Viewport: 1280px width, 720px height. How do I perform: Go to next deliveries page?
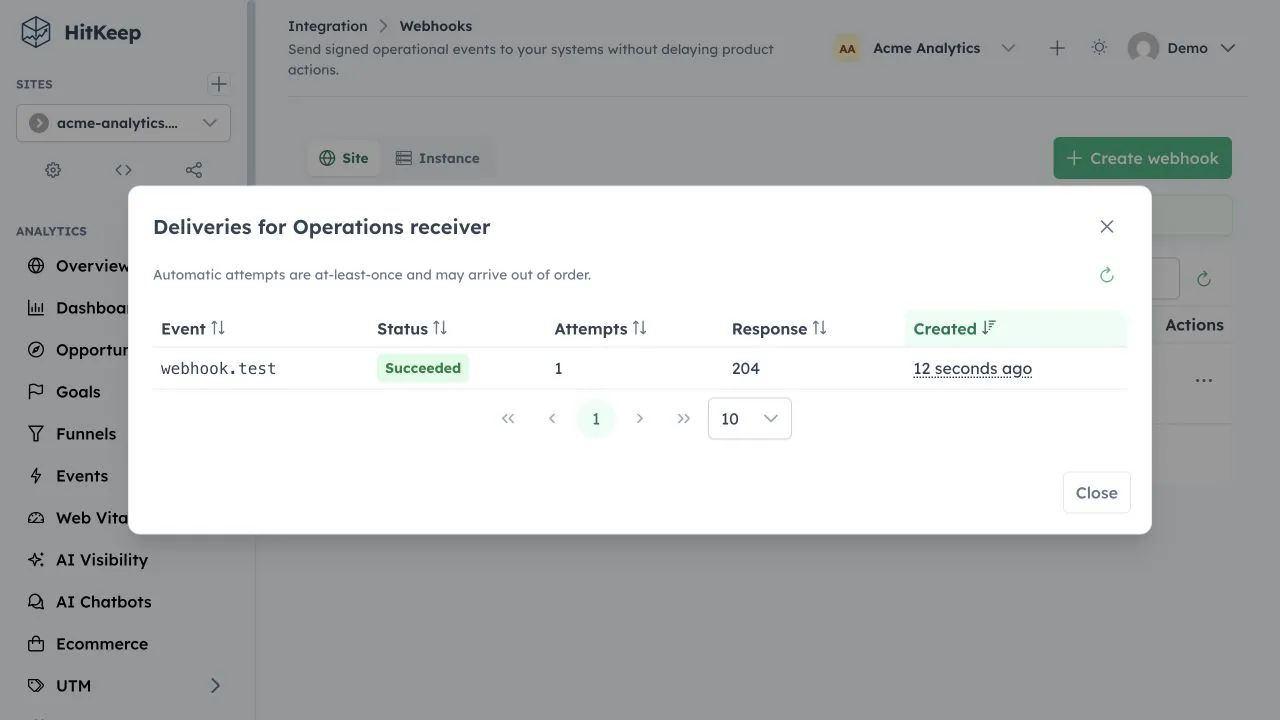[x=640, y=419]
